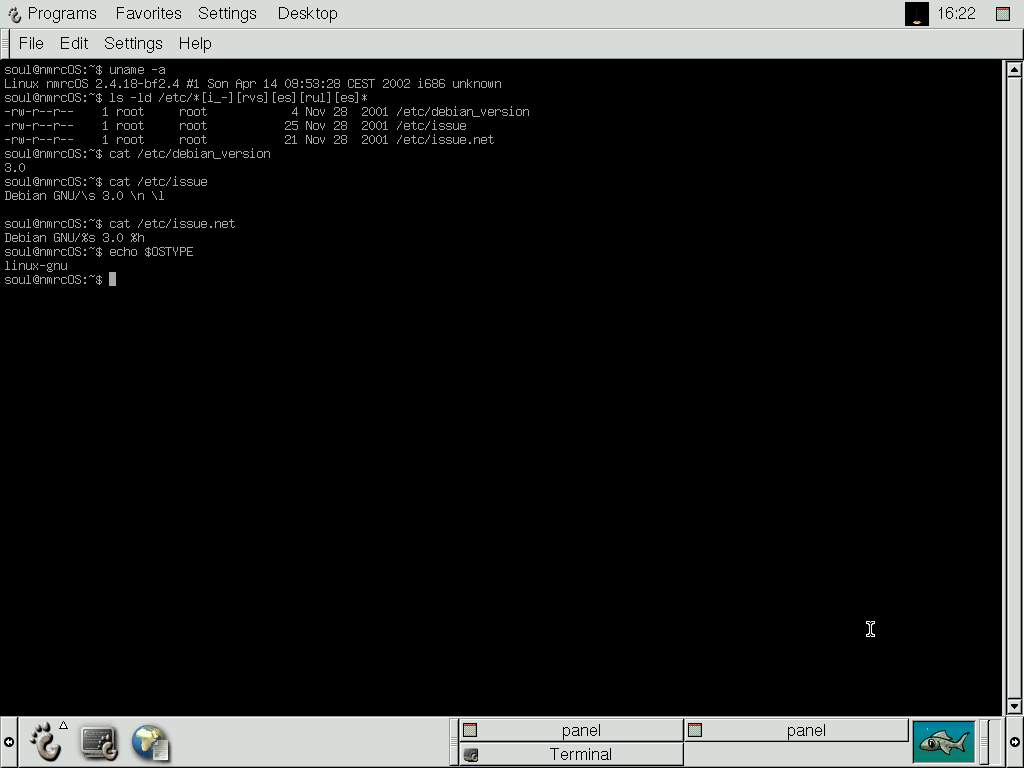Click the terminal vertical scrollbar track
Screen dimensions: 1024x768
tap(1014, 388)
